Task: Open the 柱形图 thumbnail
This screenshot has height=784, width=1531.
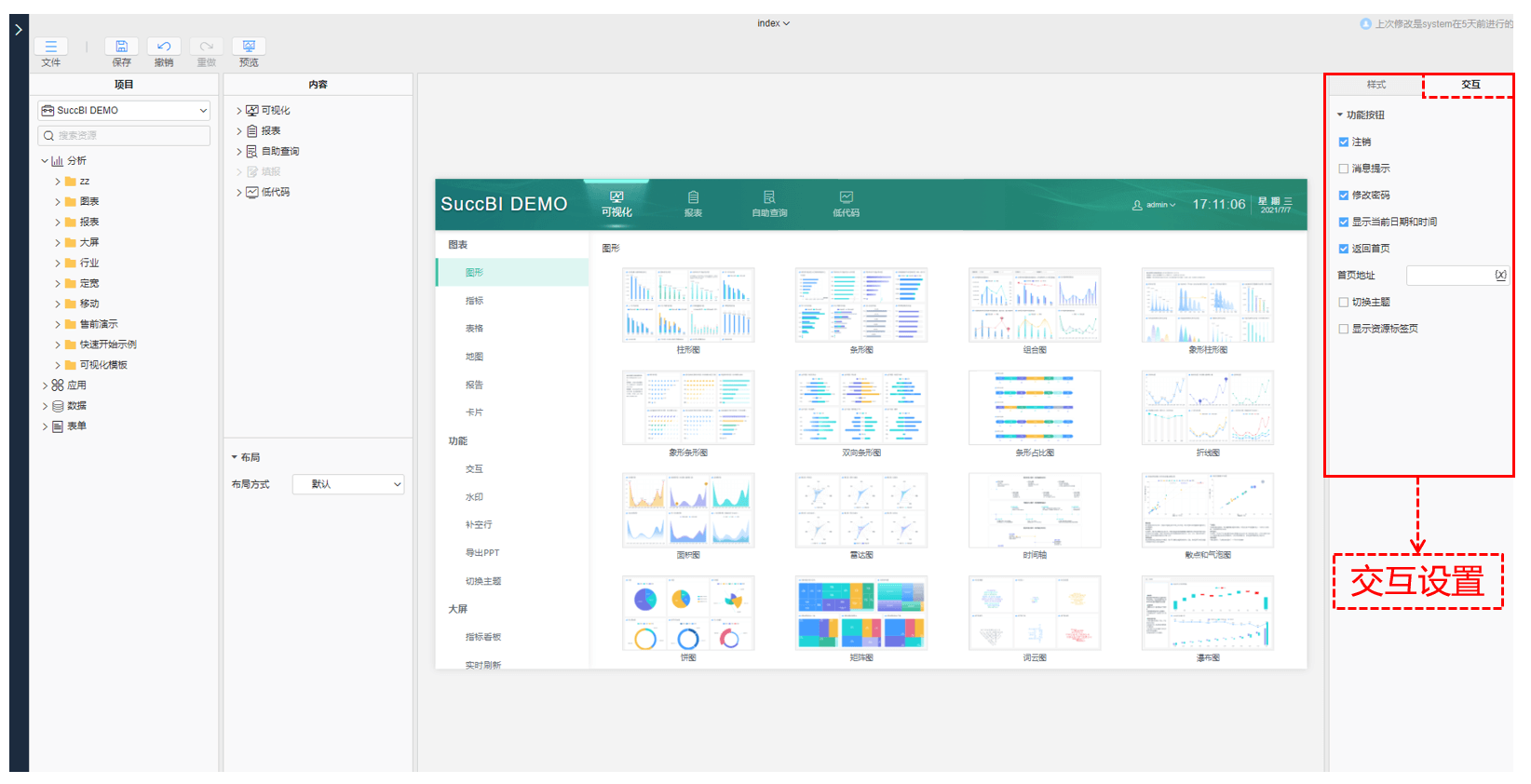Action: [688, 305]
